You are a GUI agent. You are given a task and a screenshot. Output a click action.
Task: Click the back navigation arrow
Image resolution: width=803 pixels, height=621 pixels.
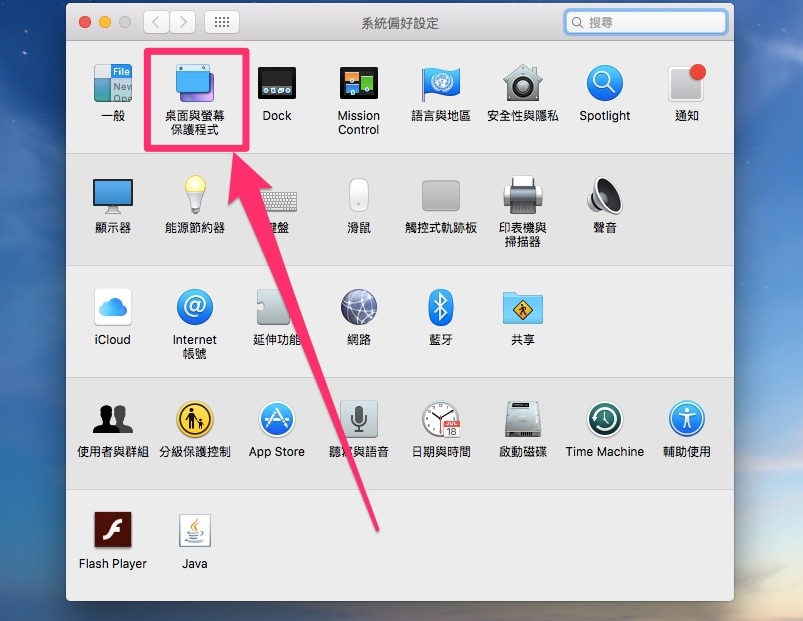click(x=157, y=22)
